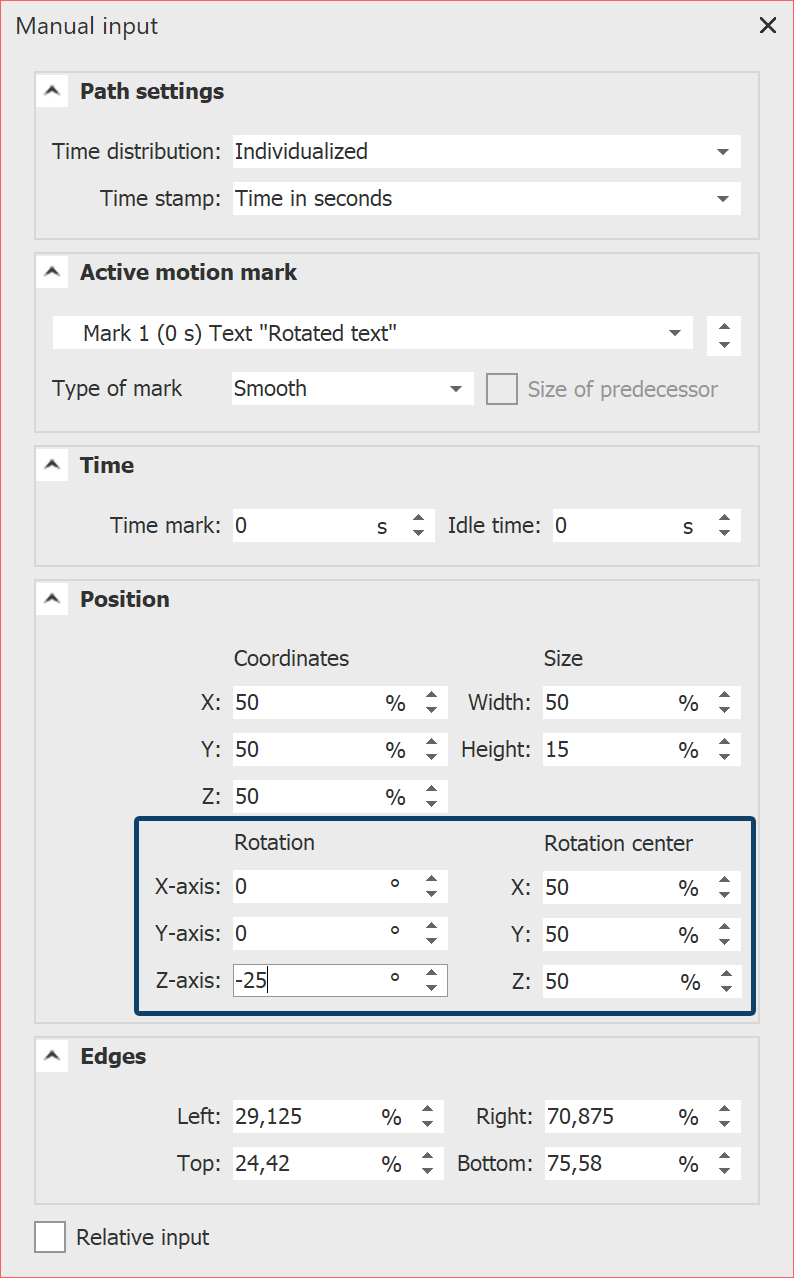
Task: Increase the X coordinate with its stepper
Action: tap(431, 696)
